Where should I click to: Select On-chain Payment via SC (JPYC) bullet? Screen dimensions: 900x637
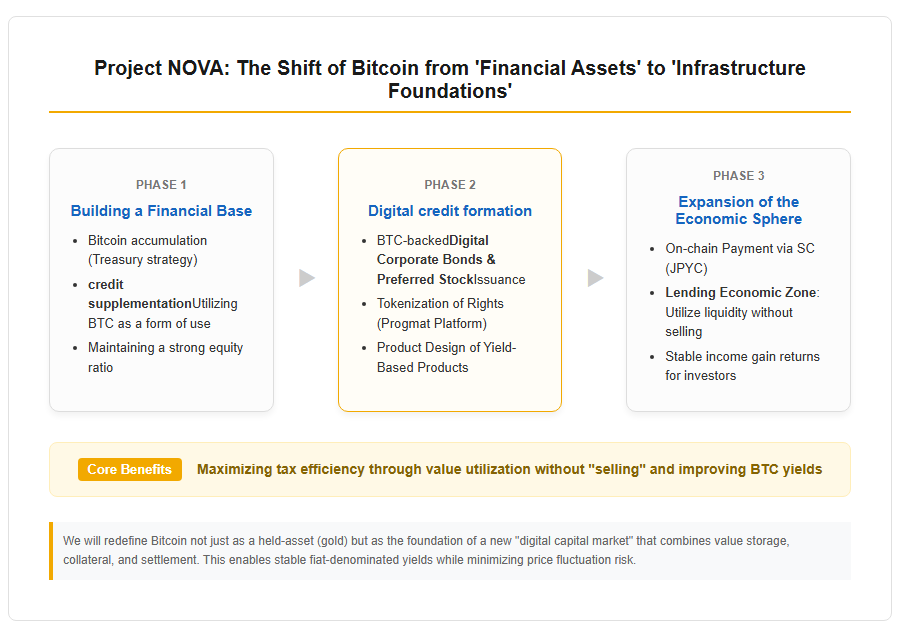click(x=740, y=258)
